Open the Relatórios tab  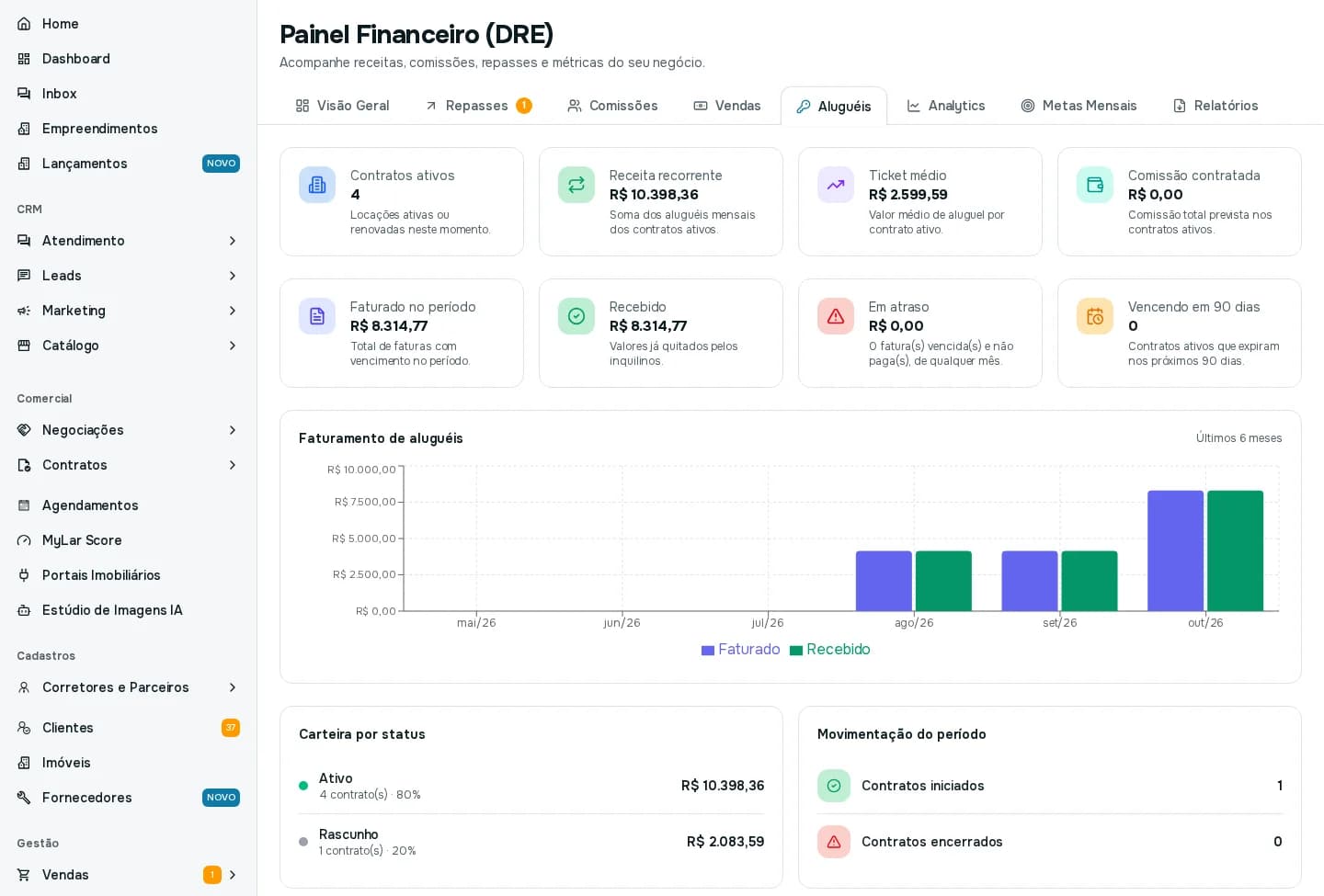tap(1216, 106)
